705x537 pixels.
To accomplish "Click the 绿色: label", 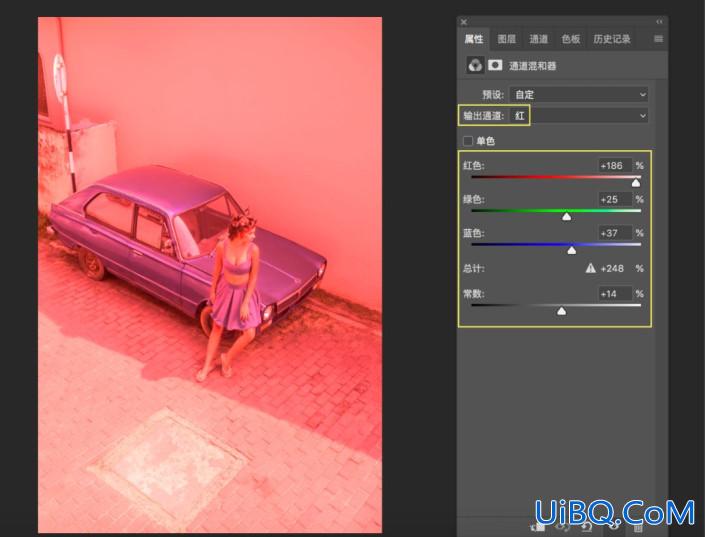I will point(473,199).
